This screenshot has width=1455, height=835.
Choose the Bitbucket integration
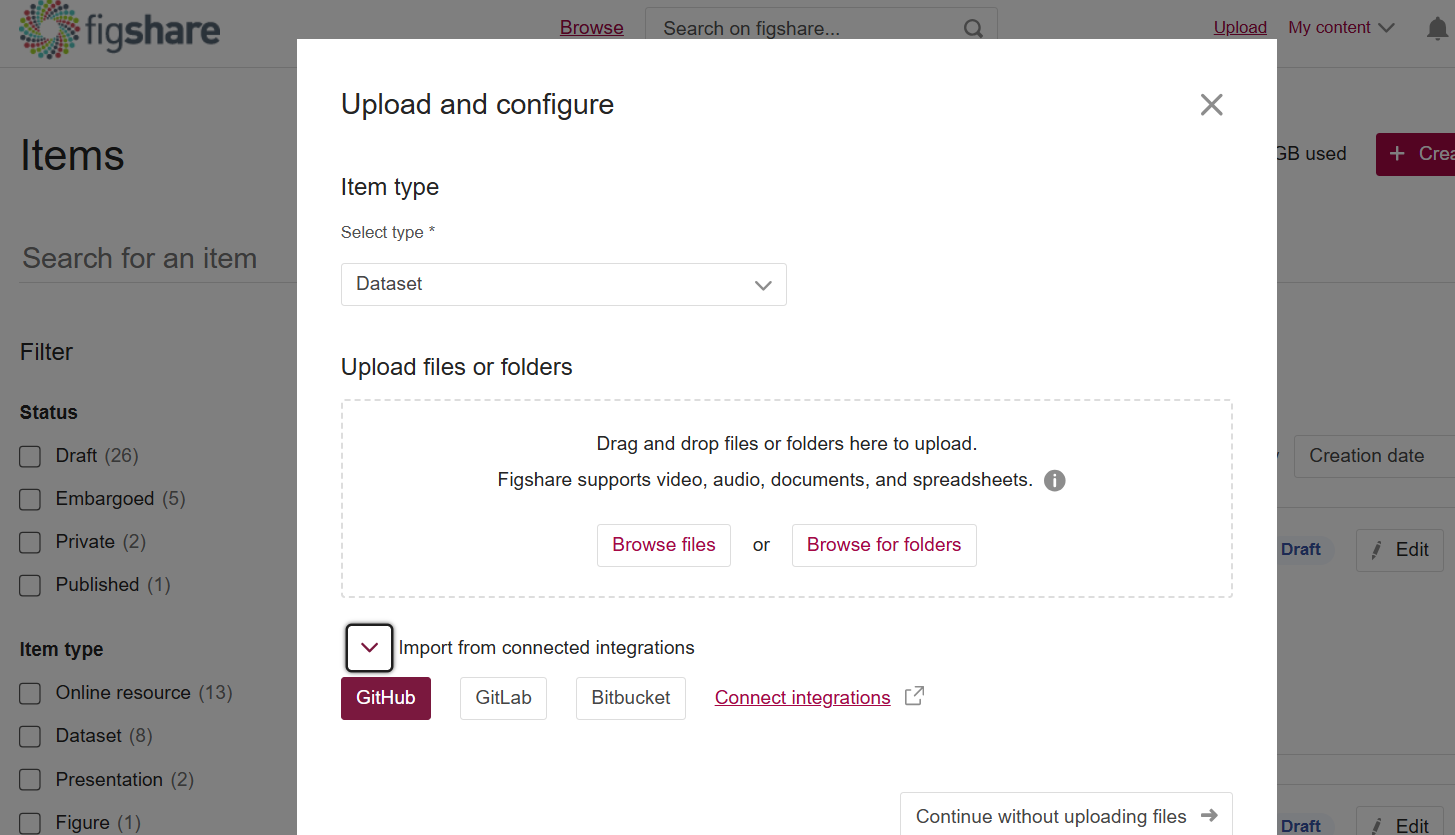(x=630, y=698)
